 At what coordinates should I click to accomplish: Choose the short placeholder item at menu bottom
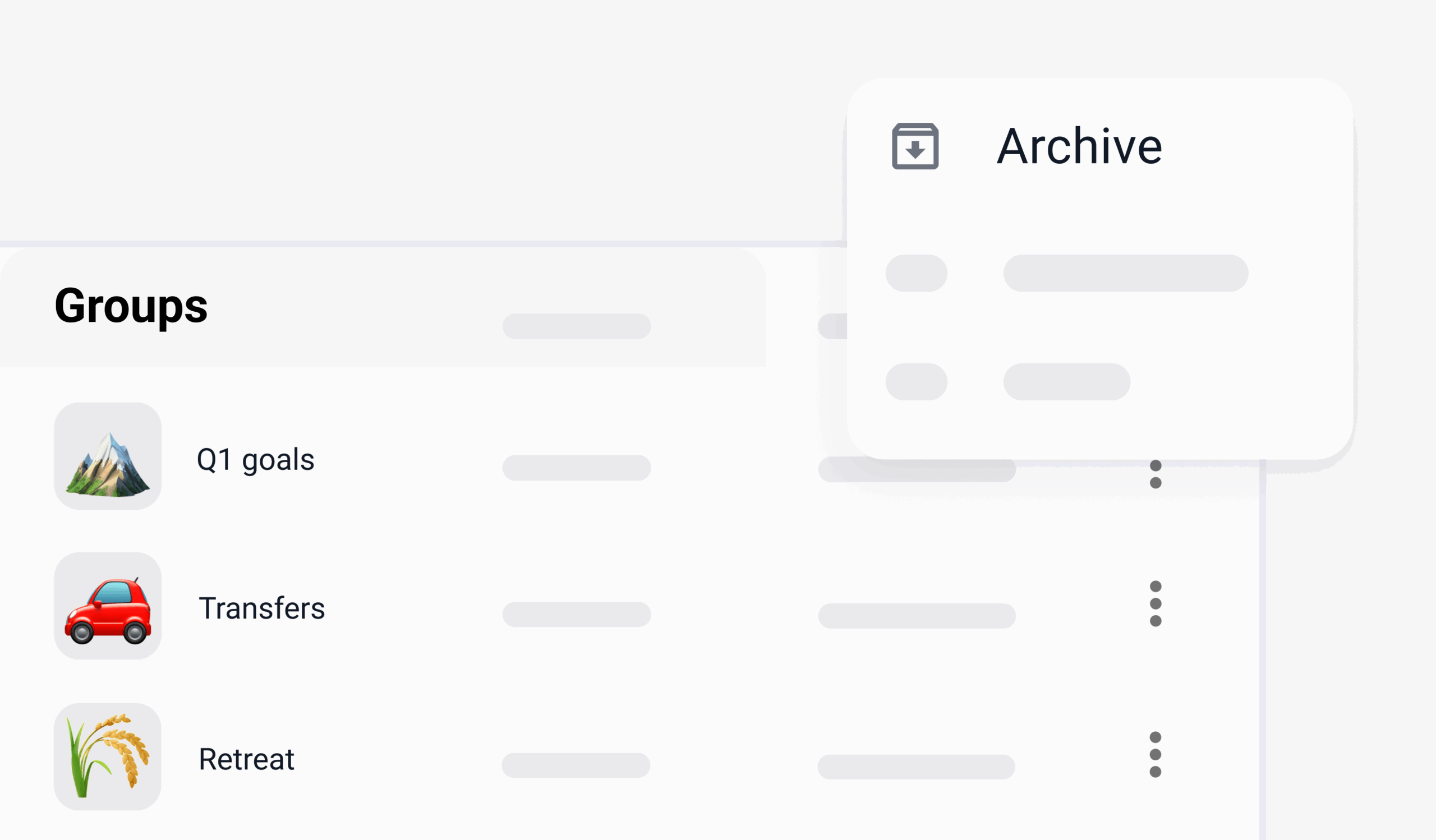pos(1067,381)
